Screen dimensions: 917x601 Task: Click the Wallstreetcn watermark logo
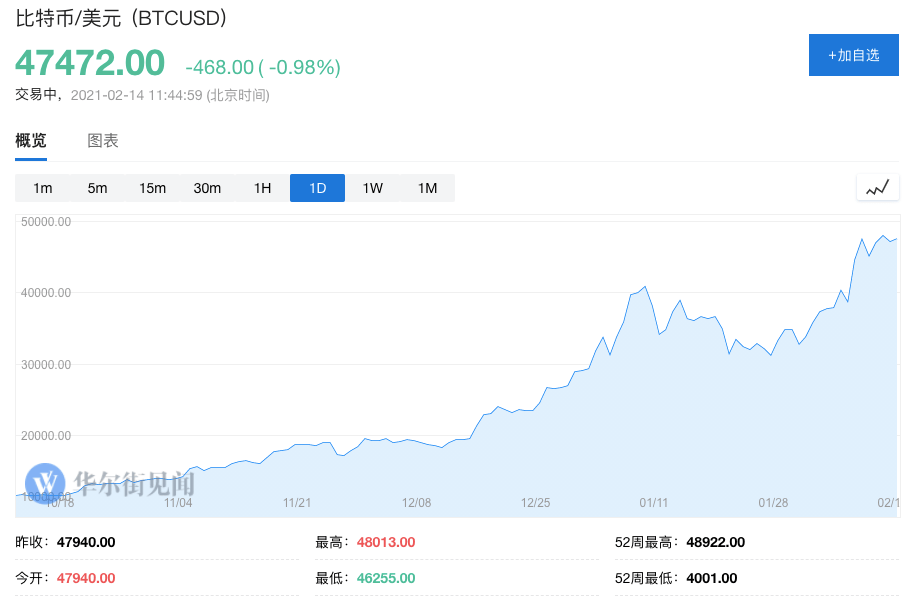point(110,483)
